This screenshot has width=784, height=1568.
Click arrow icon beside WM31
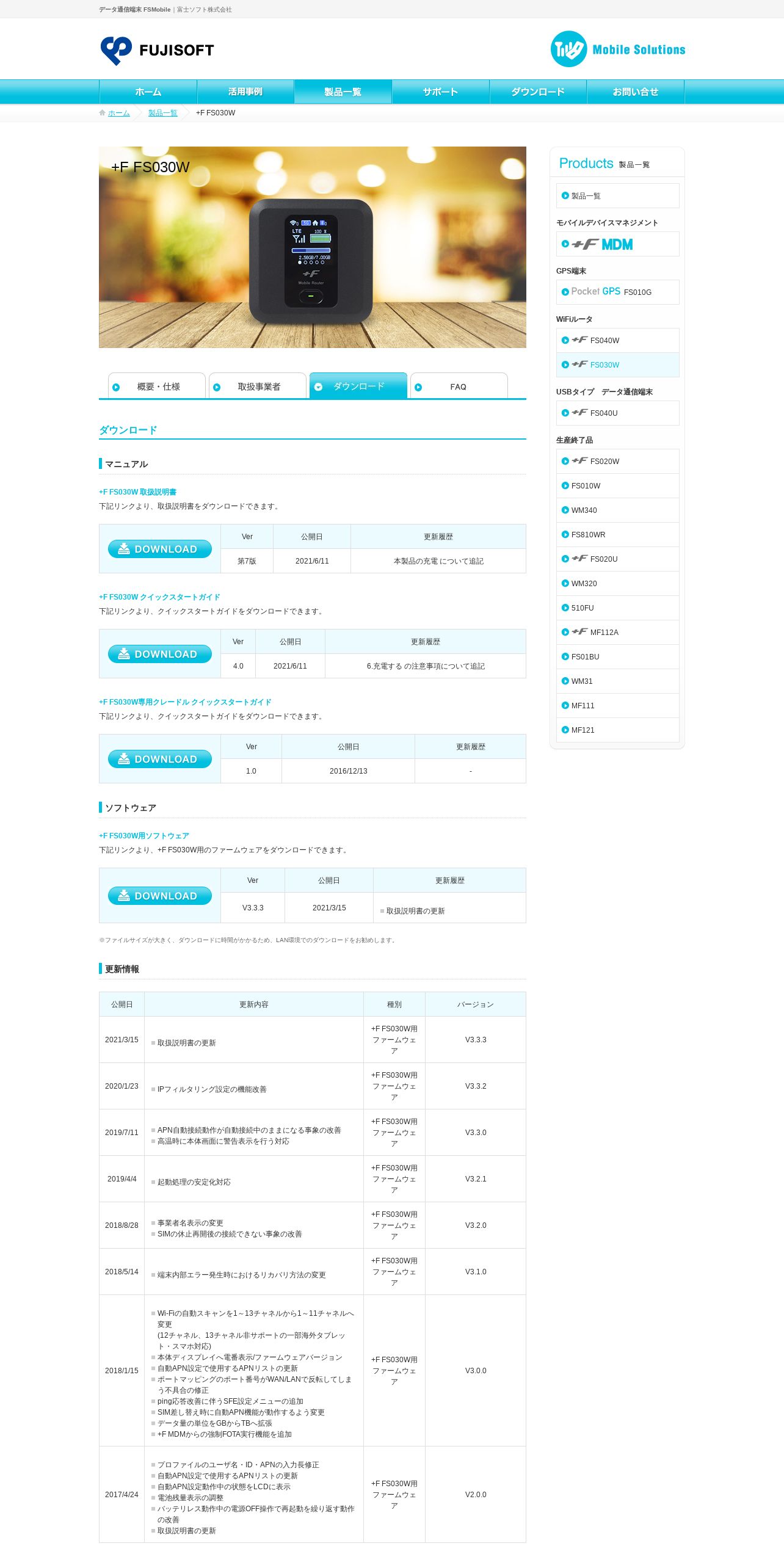[565, 681]
